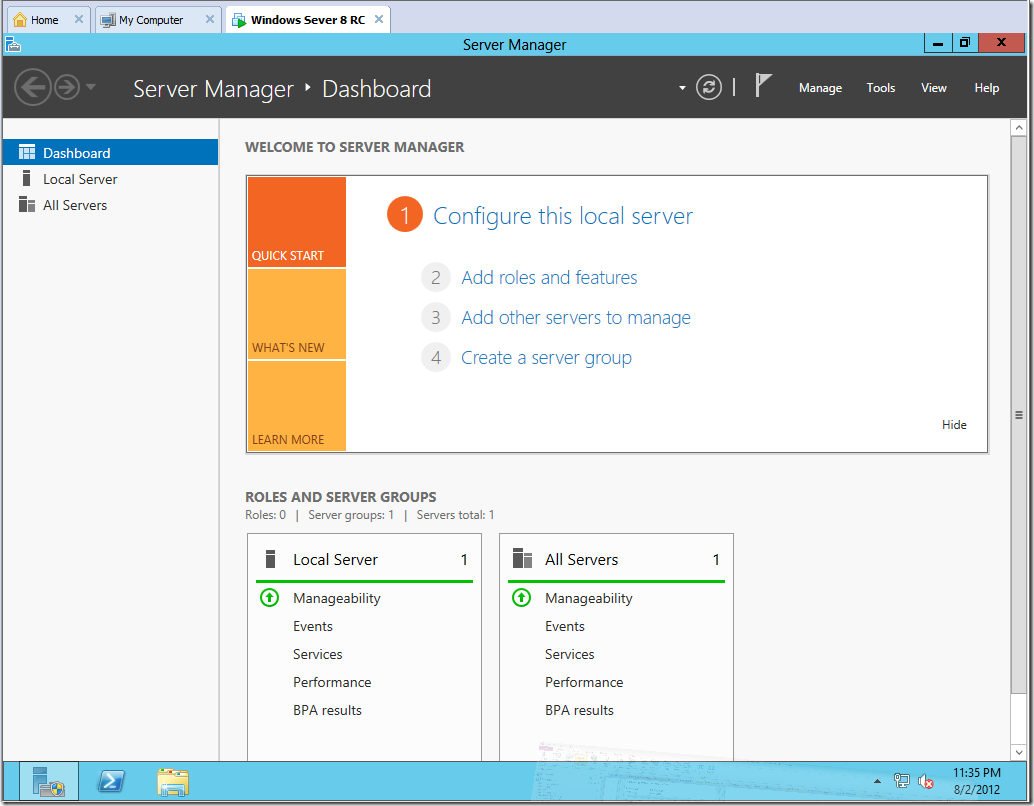This screenshot has width=1034, height=806.
Task: Click Add roles and features link
Action: (x=549, y=278)
